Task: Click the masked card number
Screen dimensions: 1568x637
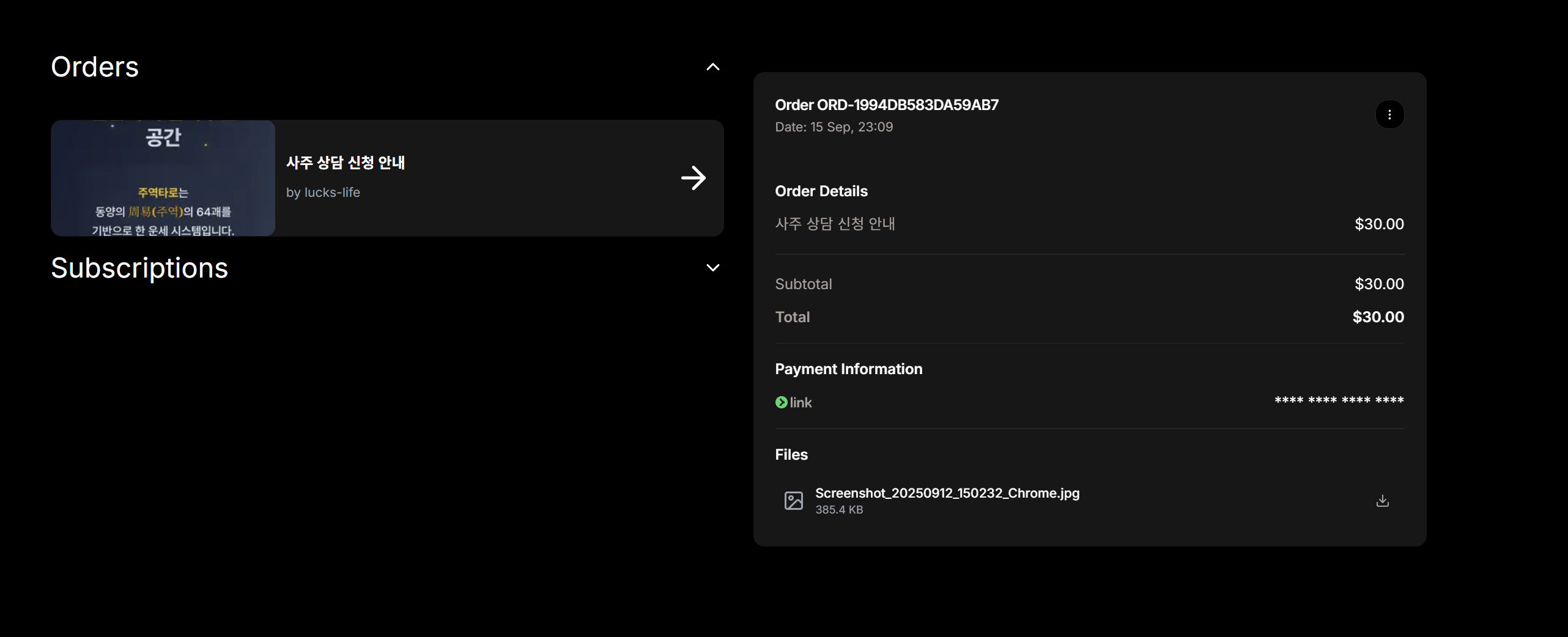Action: coord(1339,401)
